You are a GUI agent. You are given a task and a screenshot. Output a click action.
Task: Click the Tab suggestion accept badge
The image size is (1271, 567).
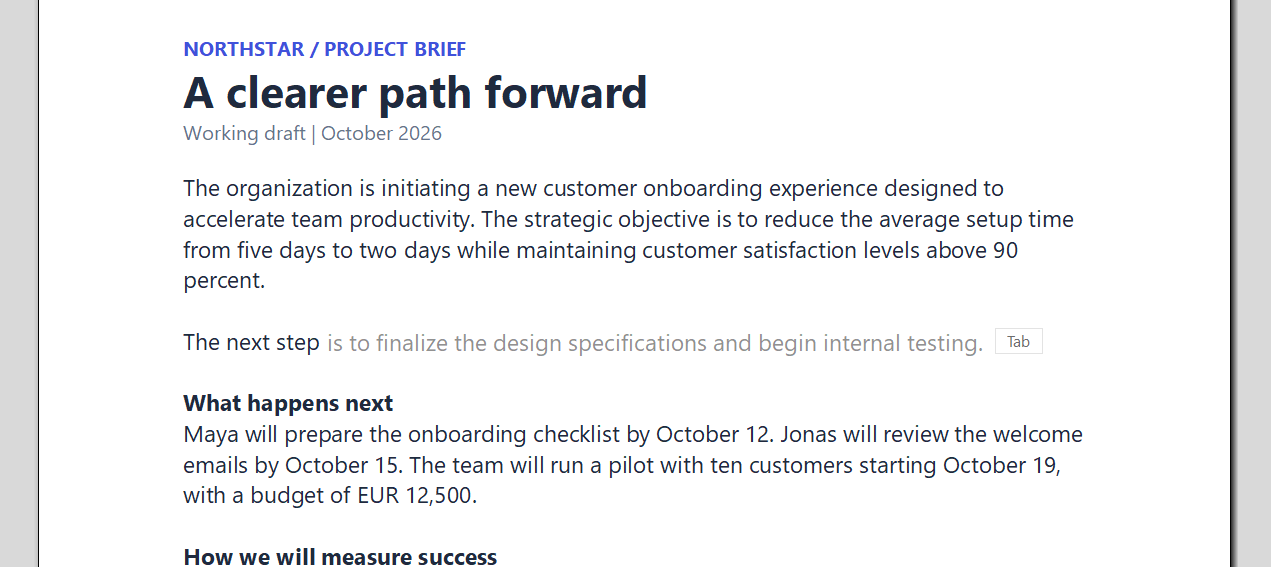pos(1018,342)
